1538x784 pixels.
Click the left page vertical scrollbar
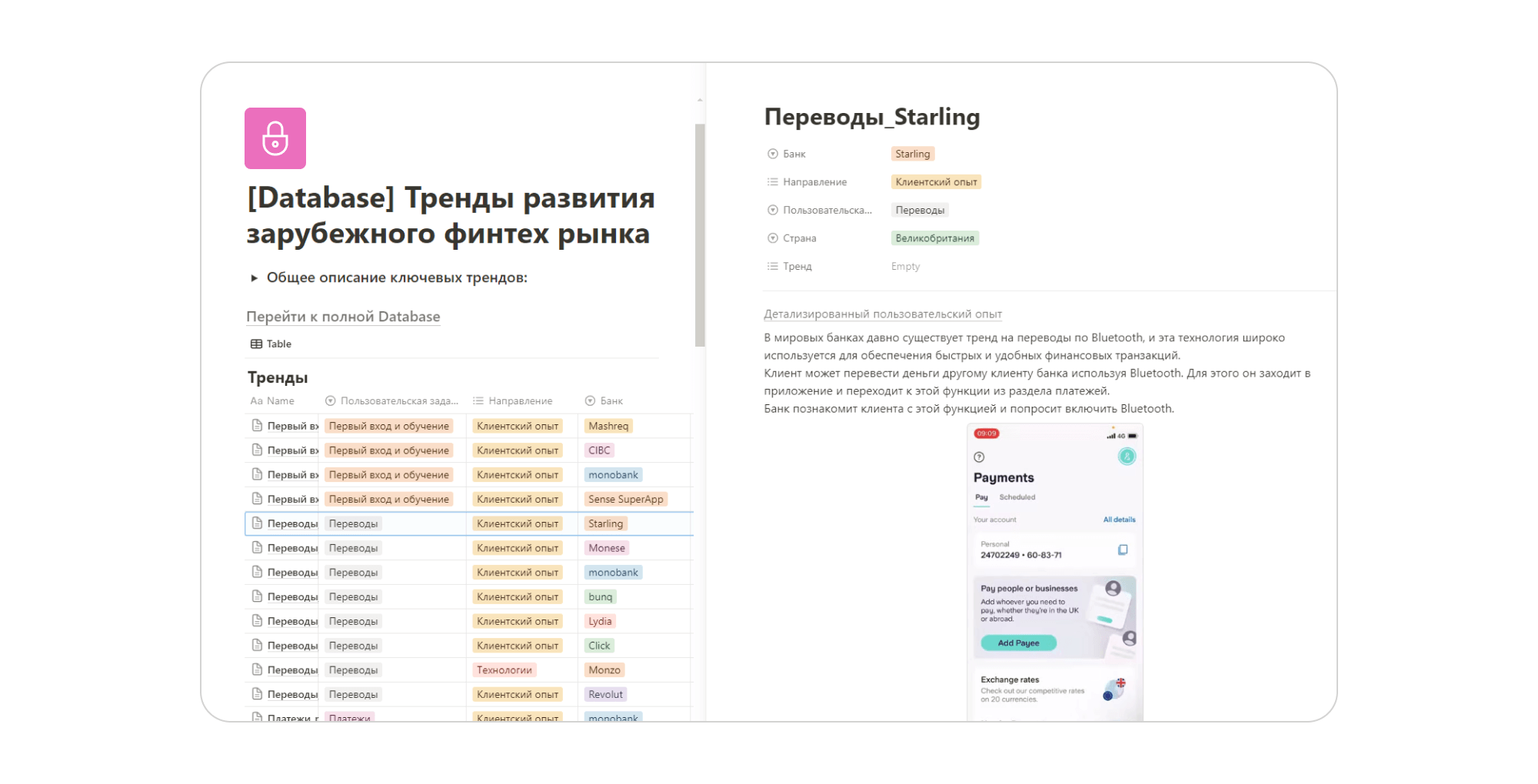tap(700, 234)
